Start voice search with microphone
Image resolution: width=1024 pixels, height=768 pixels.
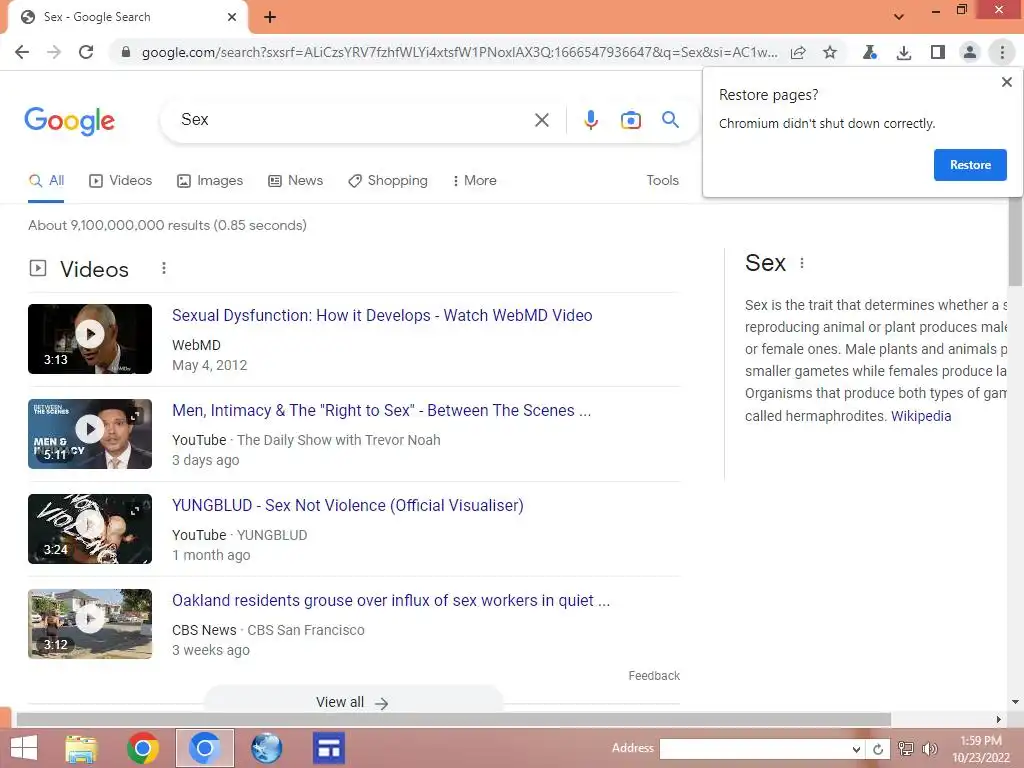(x=591, y=120)
